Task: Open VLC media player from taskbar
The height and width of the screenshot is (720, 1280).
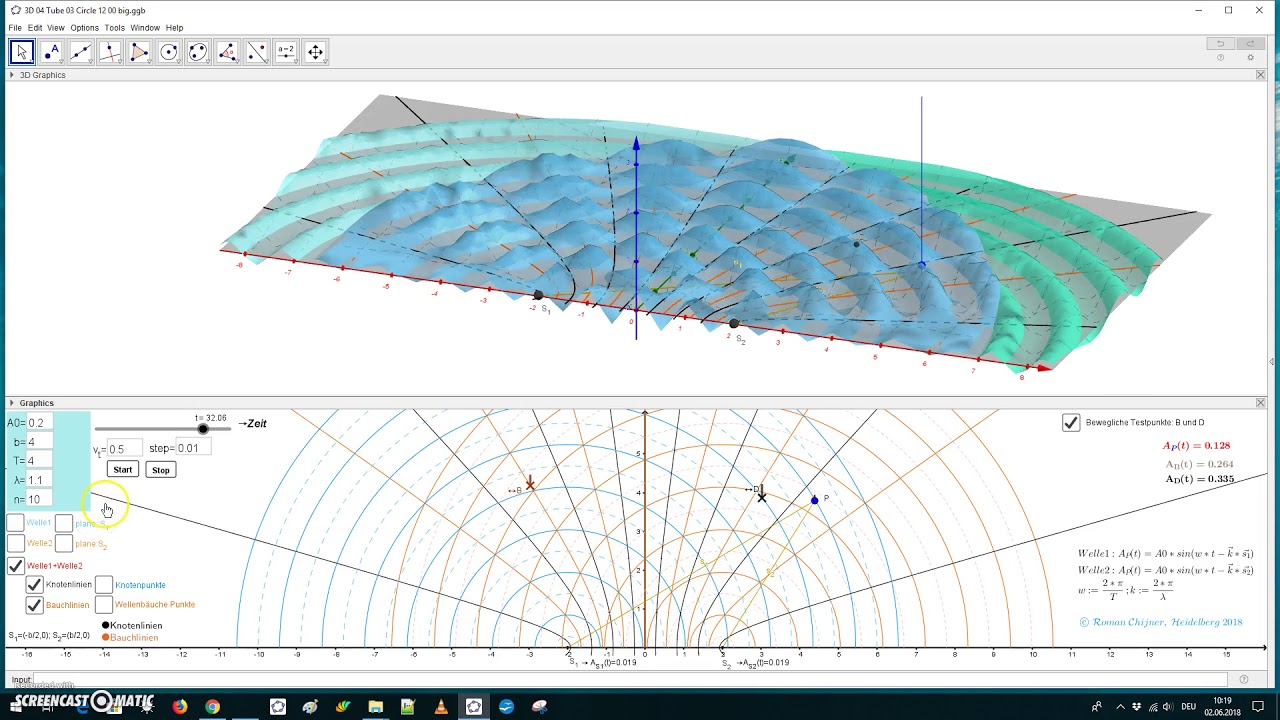Action: pyautogui.click(x=441, y=707)
